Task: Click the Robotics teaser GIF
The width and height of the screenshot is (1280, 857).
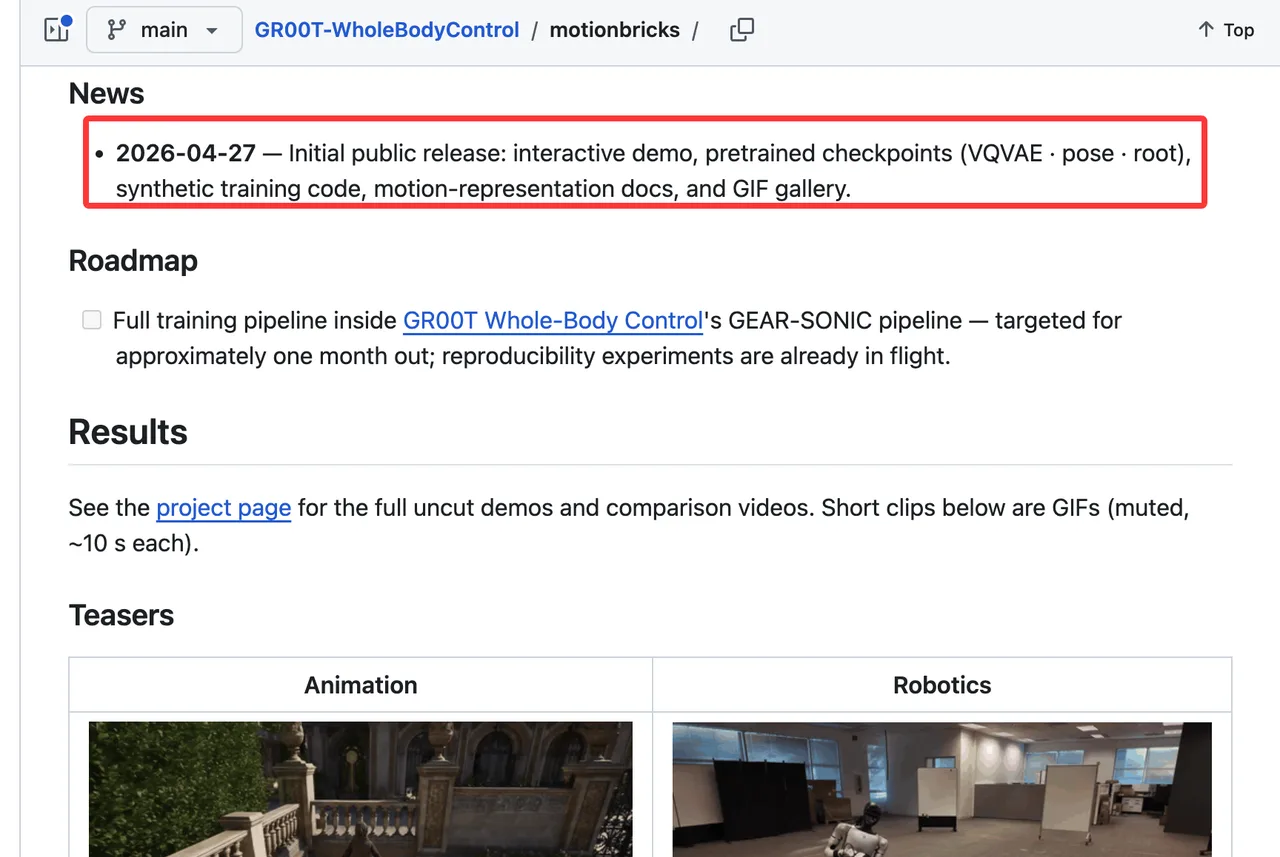Action: 942,789
